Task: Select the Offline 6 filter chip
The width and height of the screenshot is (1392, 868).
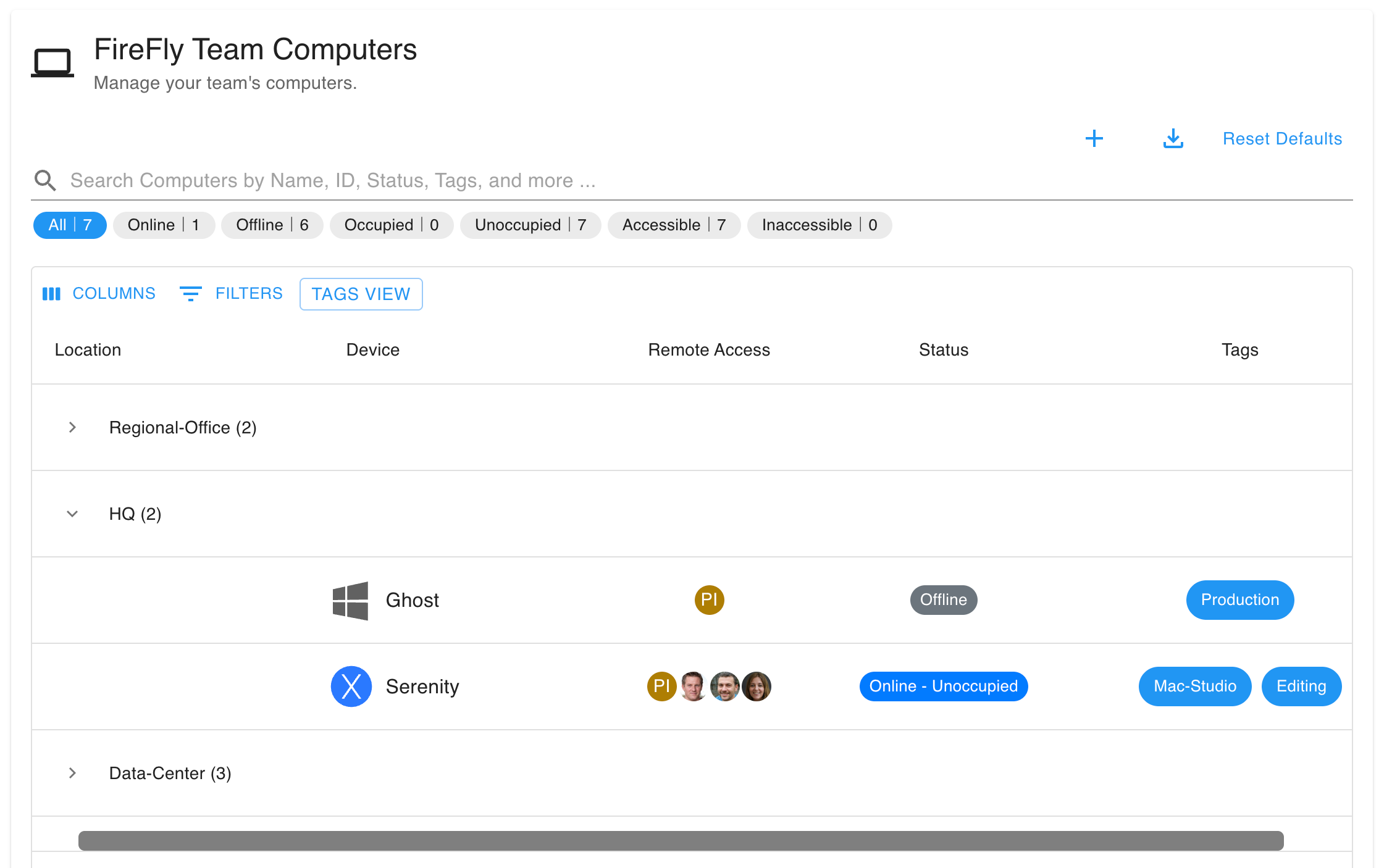Action: (272, 225)
